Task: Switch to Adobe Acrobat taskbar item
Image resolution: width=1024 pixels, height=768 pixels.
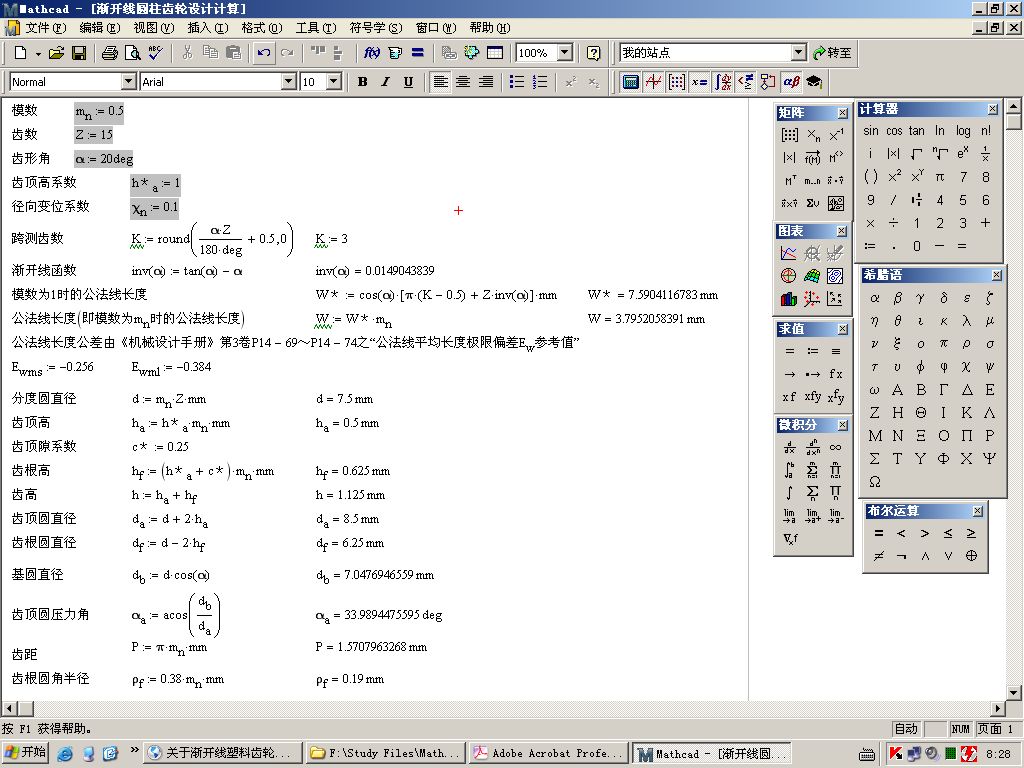Action: click(x=547, y=753)
